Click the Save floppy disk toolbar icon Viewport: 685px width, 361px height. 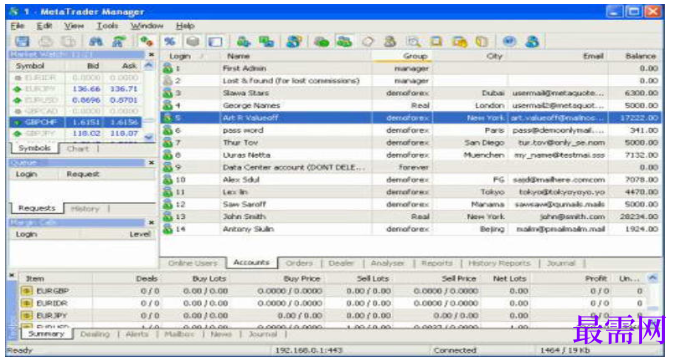(22, 42)
